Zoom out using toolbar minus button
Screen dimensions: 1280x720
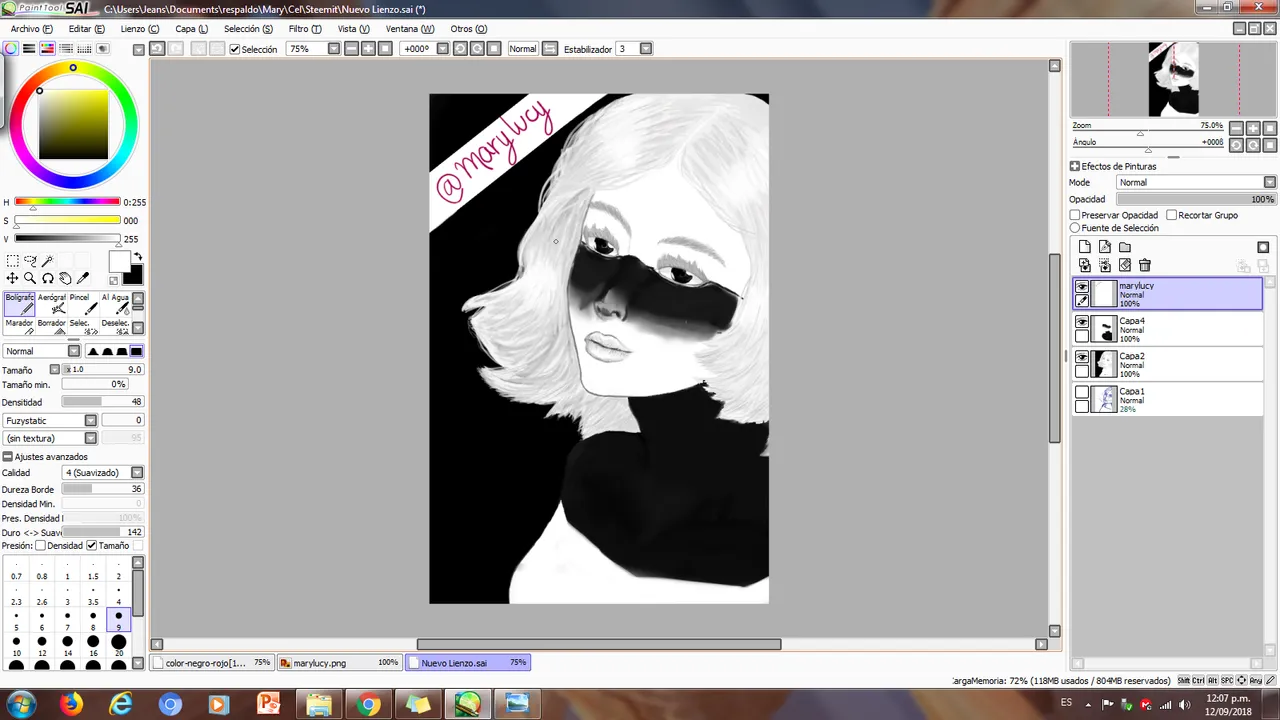pyautogui.click(x=351, y=48)
